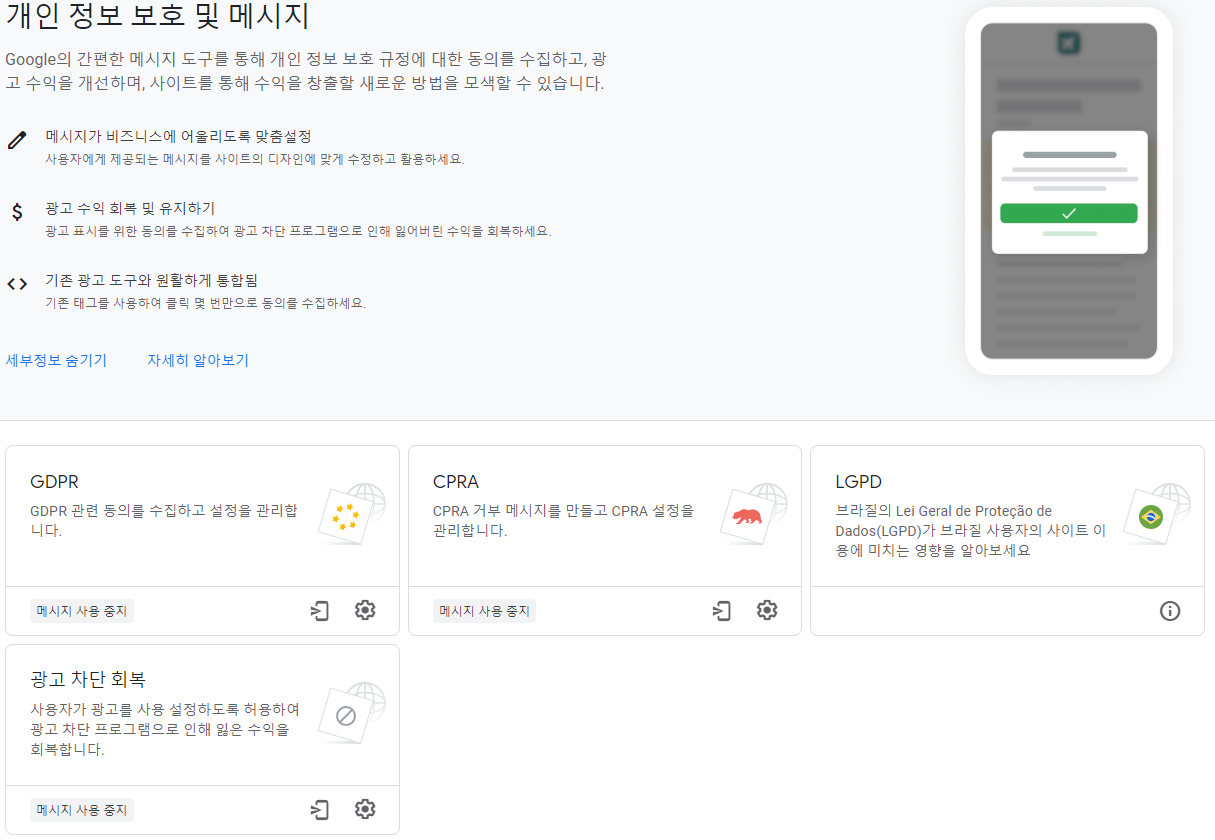
Task: Click GDPR card sign-in arrow icon
Action: point(320,610)
